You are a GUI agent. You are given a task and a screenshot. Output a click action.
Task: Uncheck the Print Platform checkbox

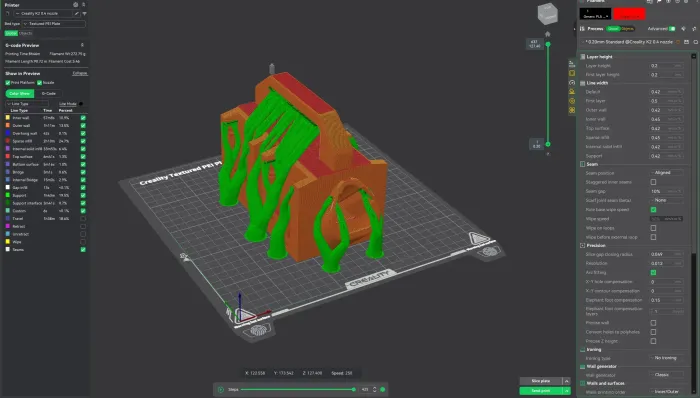pos(8,83)
